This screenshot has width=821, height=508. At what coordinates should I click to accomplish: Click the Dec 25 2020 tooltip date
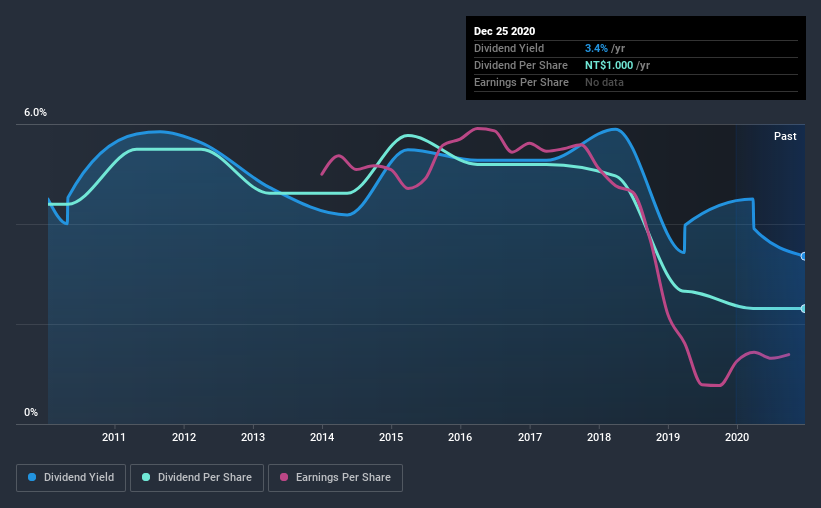point(504,31)
